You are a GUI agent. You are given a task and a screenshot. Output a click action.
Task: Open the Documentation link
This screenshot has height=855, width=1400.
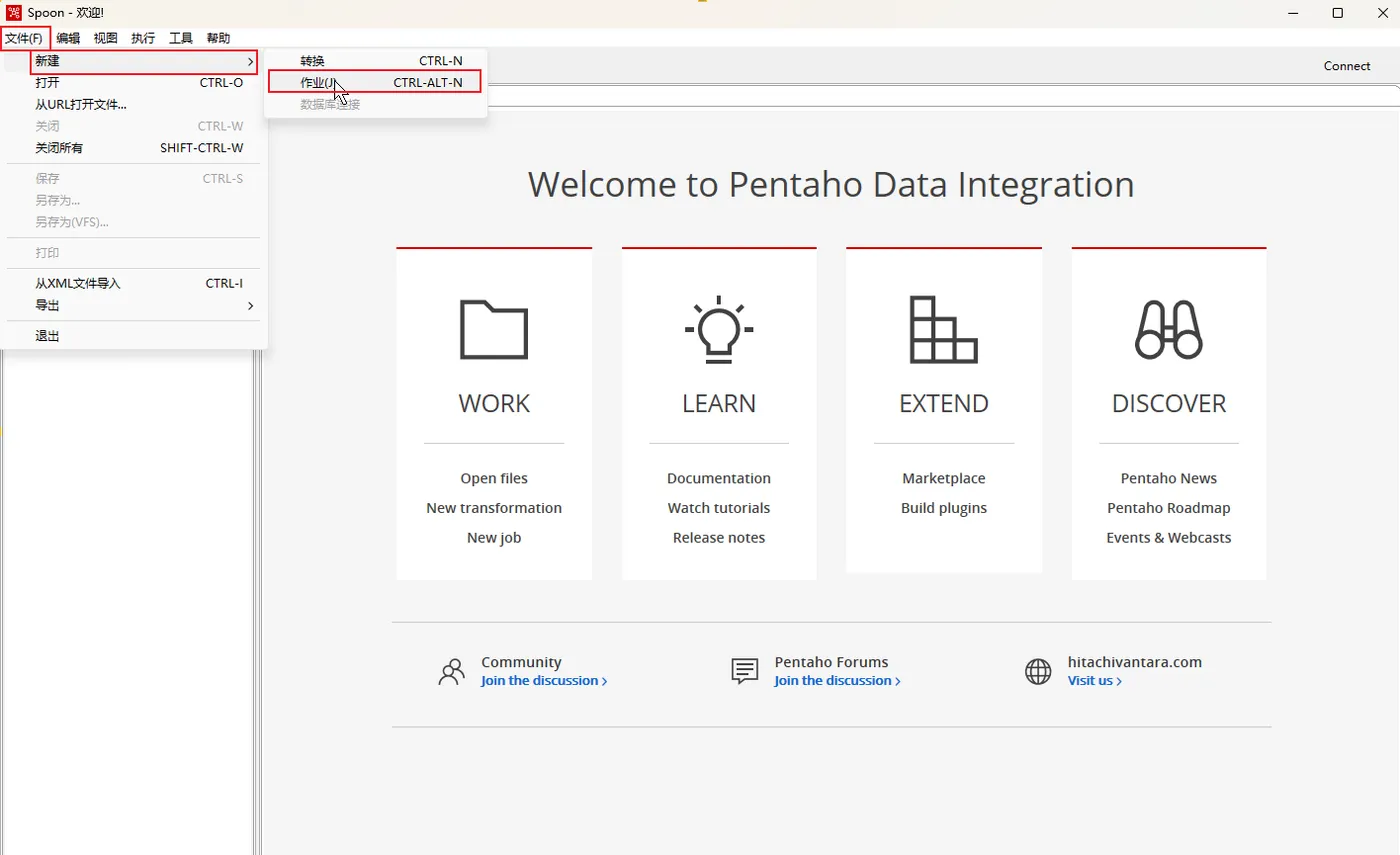click(x=719, y=478)
